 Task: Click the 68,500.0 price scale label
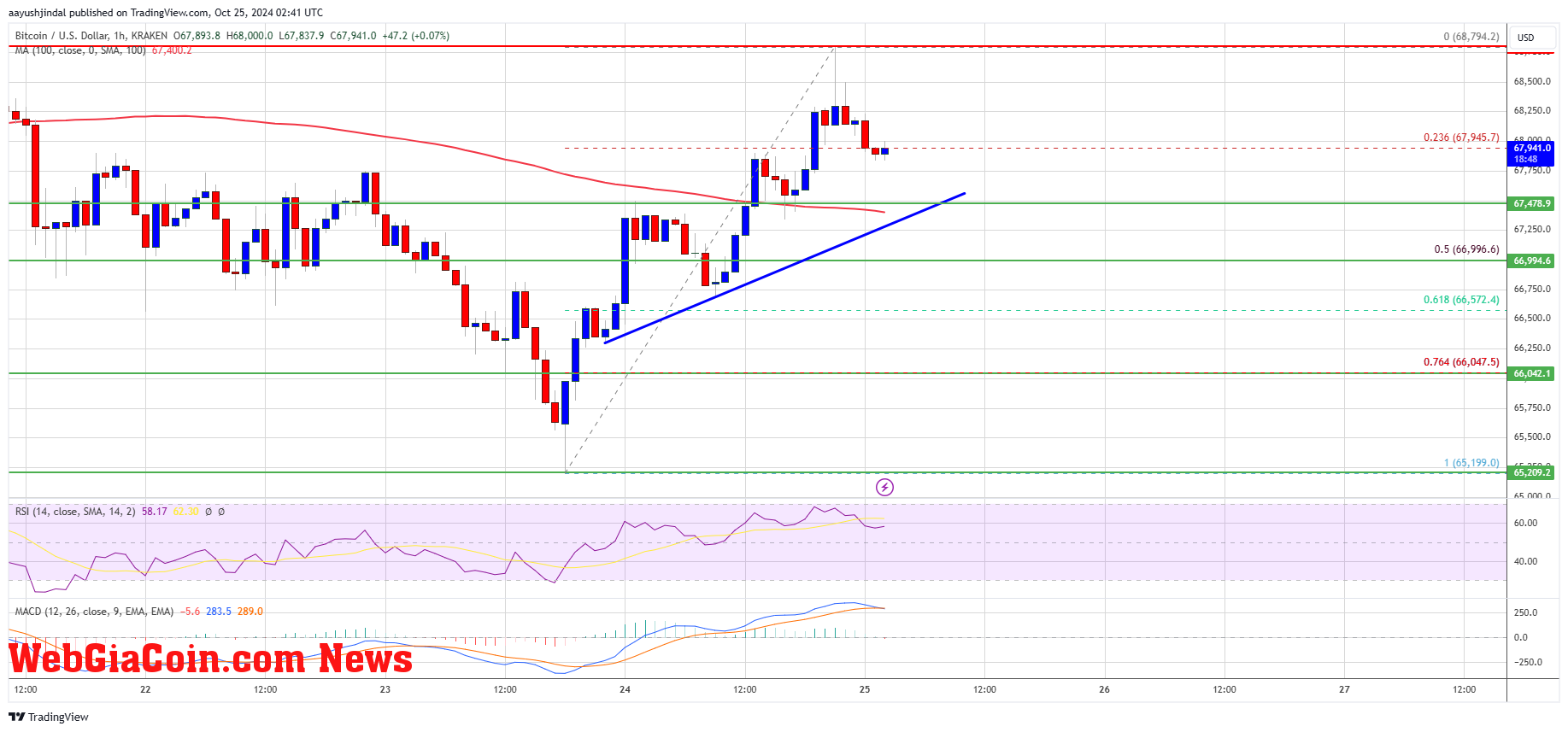pyautogui.click(x=1532, y=82)
